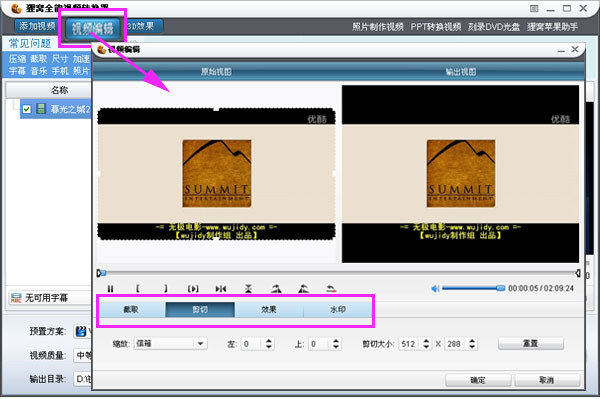Click the undo rotation icon with red dot
600x399 pixels.
[331, 289]
